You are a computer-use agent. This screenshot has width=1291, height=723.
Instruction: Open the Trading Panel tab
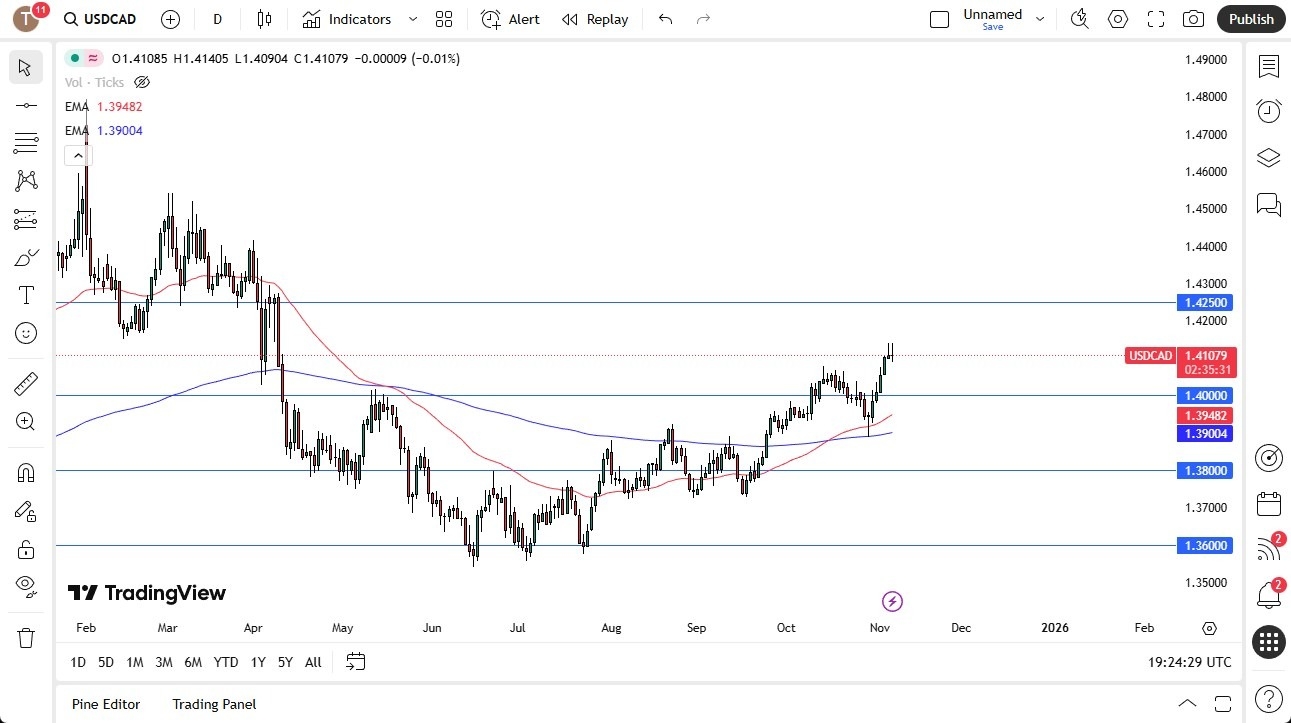click(213, 704)
